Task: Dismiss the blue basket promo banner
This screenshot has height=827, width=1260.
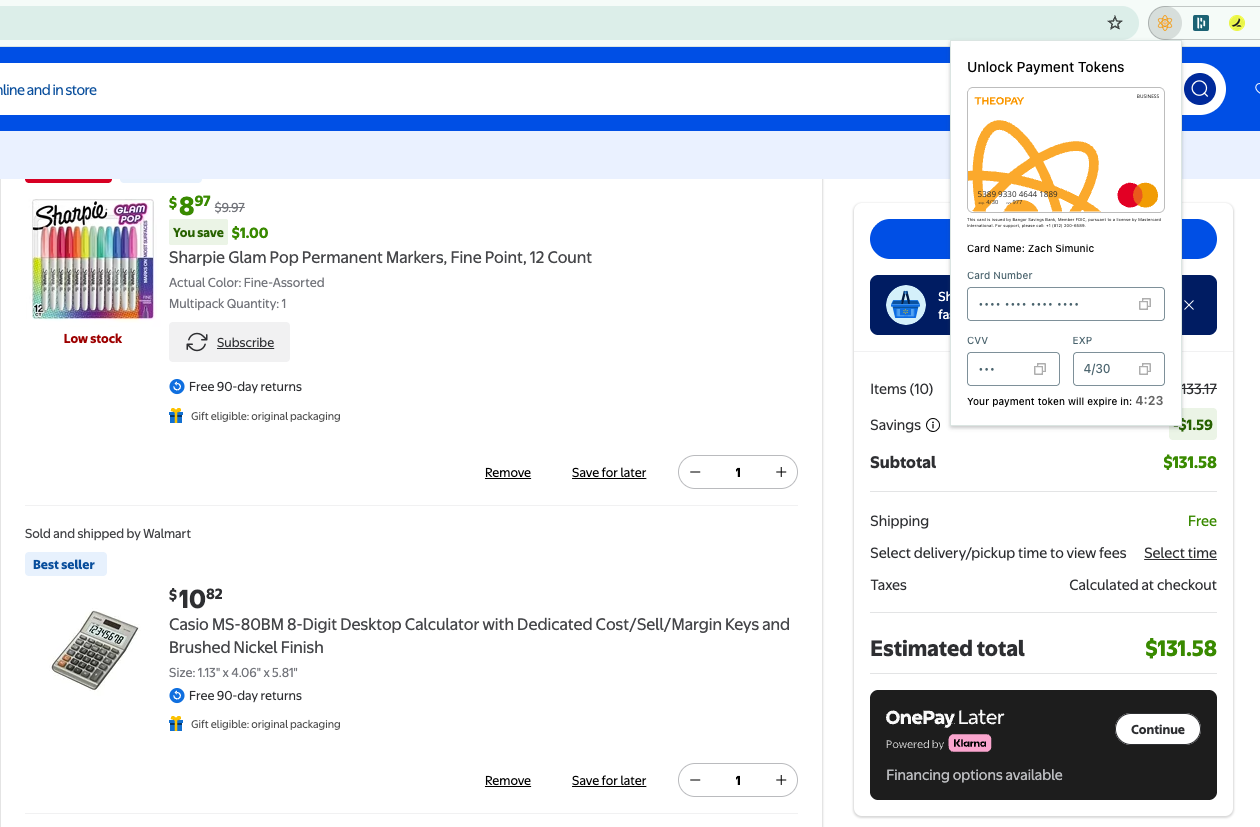Action: point(1189,305)
